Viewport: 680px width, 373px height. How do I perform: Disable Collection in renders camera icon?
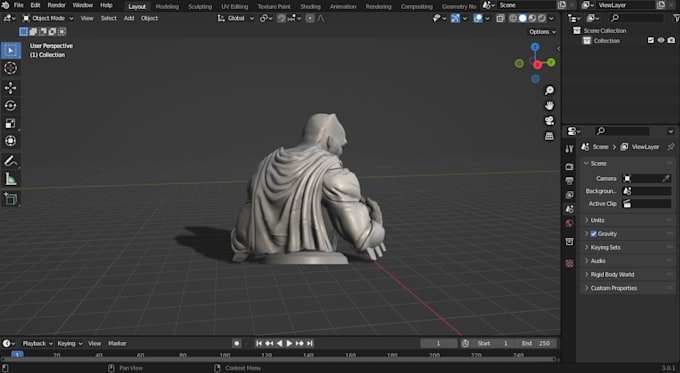671,40
